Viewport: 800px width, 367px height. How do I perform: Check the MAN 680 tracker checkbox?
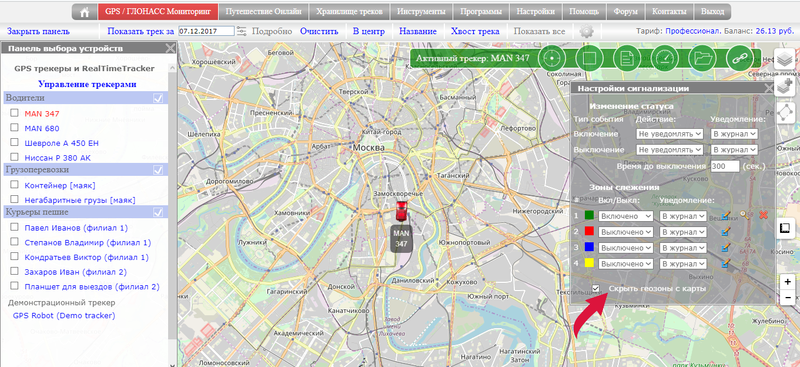tap(14, 128)
